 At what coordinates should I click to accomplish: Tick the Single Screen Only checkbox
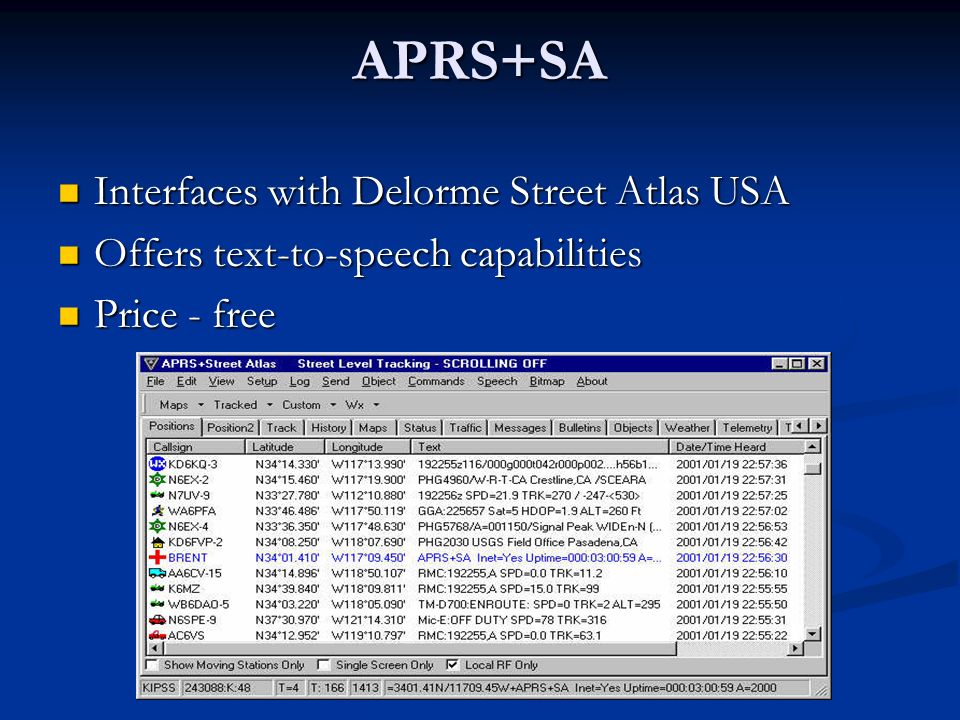click(323, 665)
